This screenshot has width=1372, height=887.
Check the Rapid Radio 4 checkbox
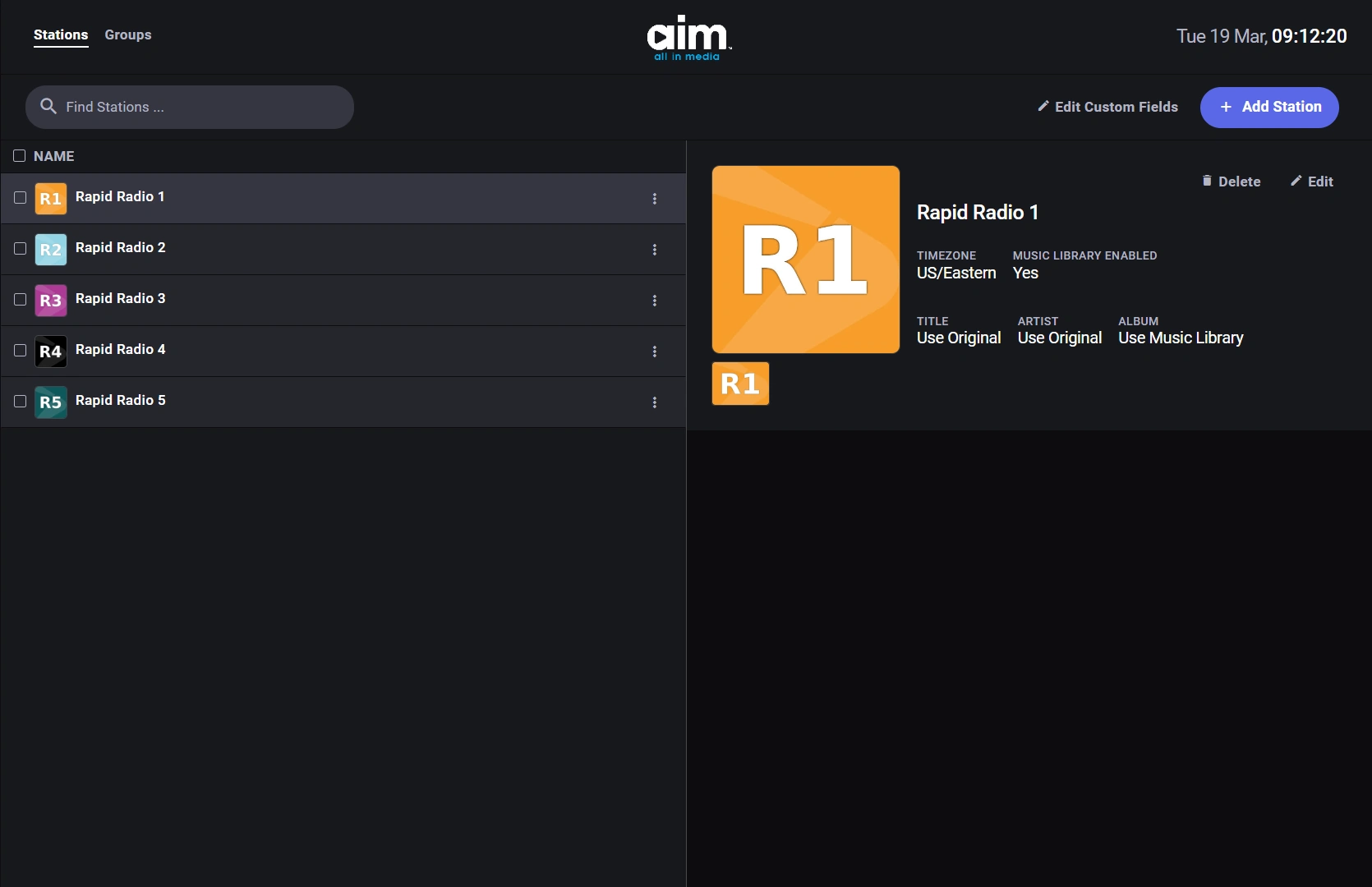coord(21,350)
